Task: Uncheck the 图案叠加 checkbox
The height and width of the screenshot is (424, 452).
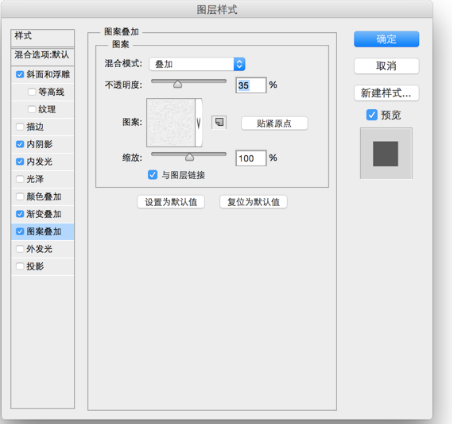Action: [20, 231]
